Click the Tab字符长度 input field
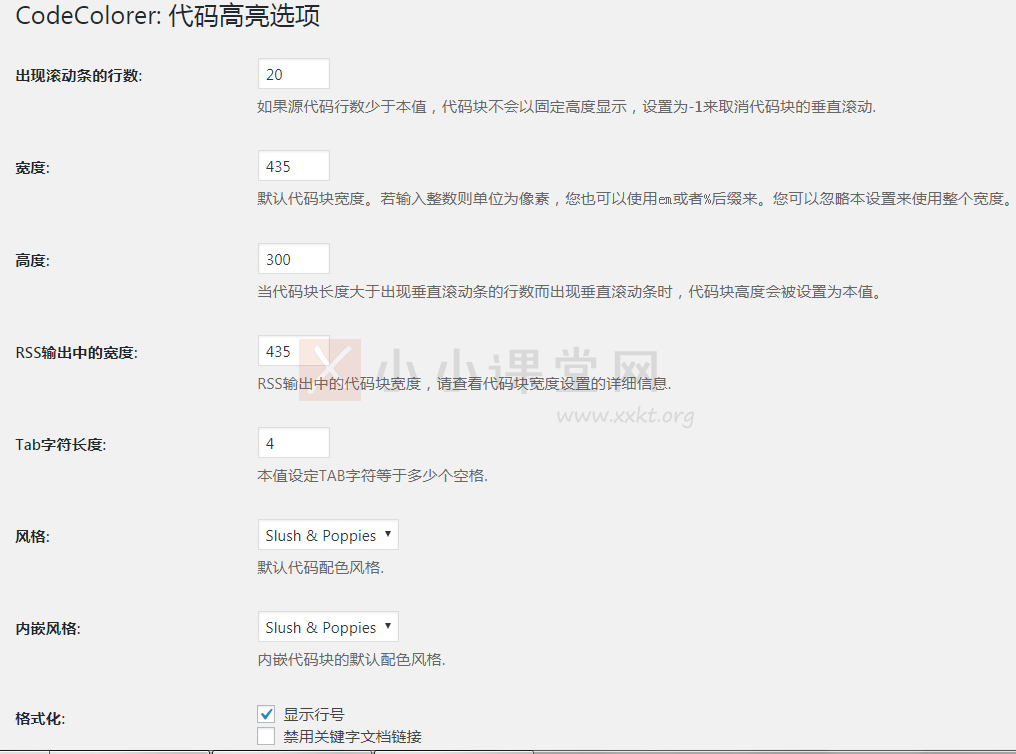Screen dimensions: 1016x754 pyautogui.click(x=294, y=443)
